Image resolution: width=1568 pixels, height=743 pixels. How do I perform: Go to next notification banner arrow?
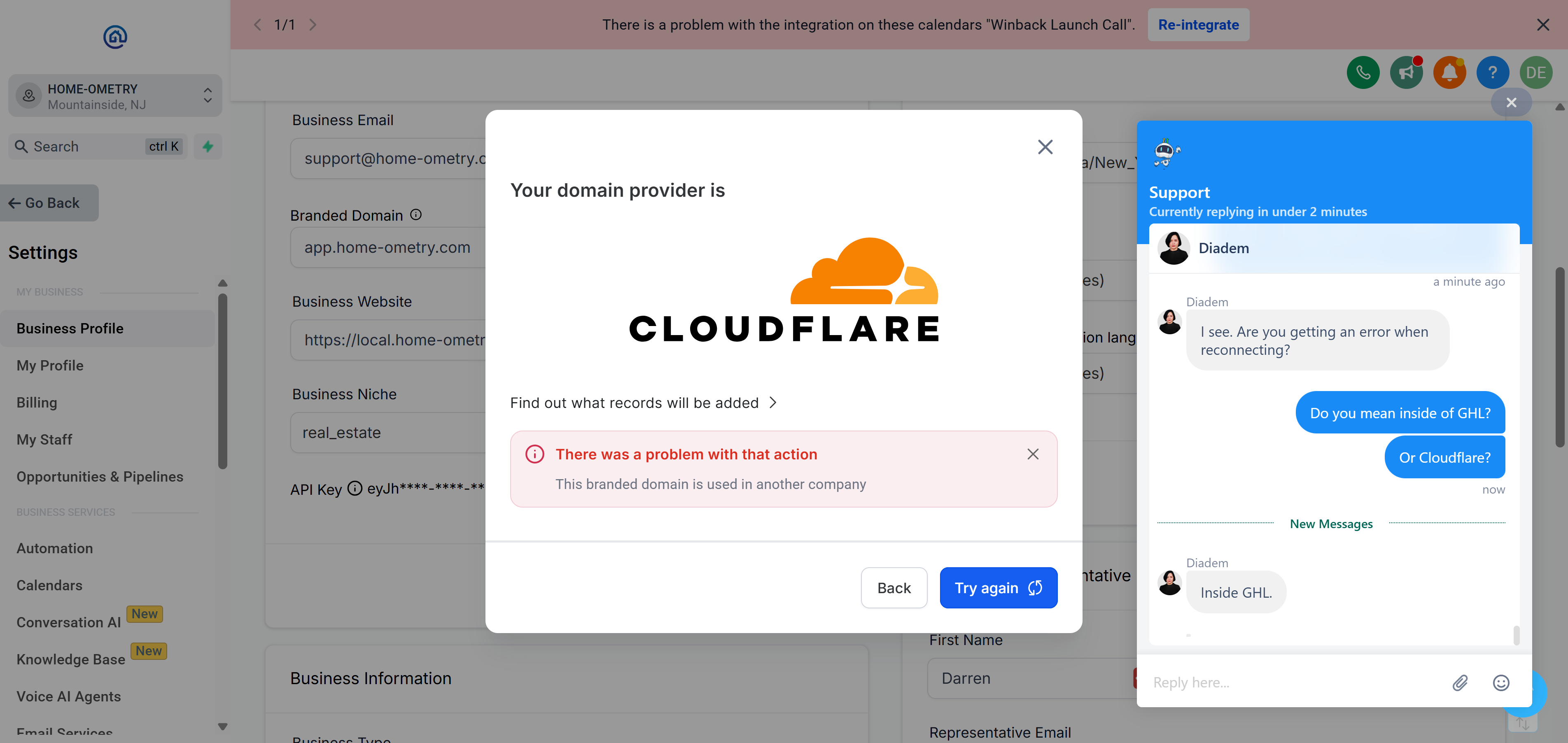coord(313,25)
